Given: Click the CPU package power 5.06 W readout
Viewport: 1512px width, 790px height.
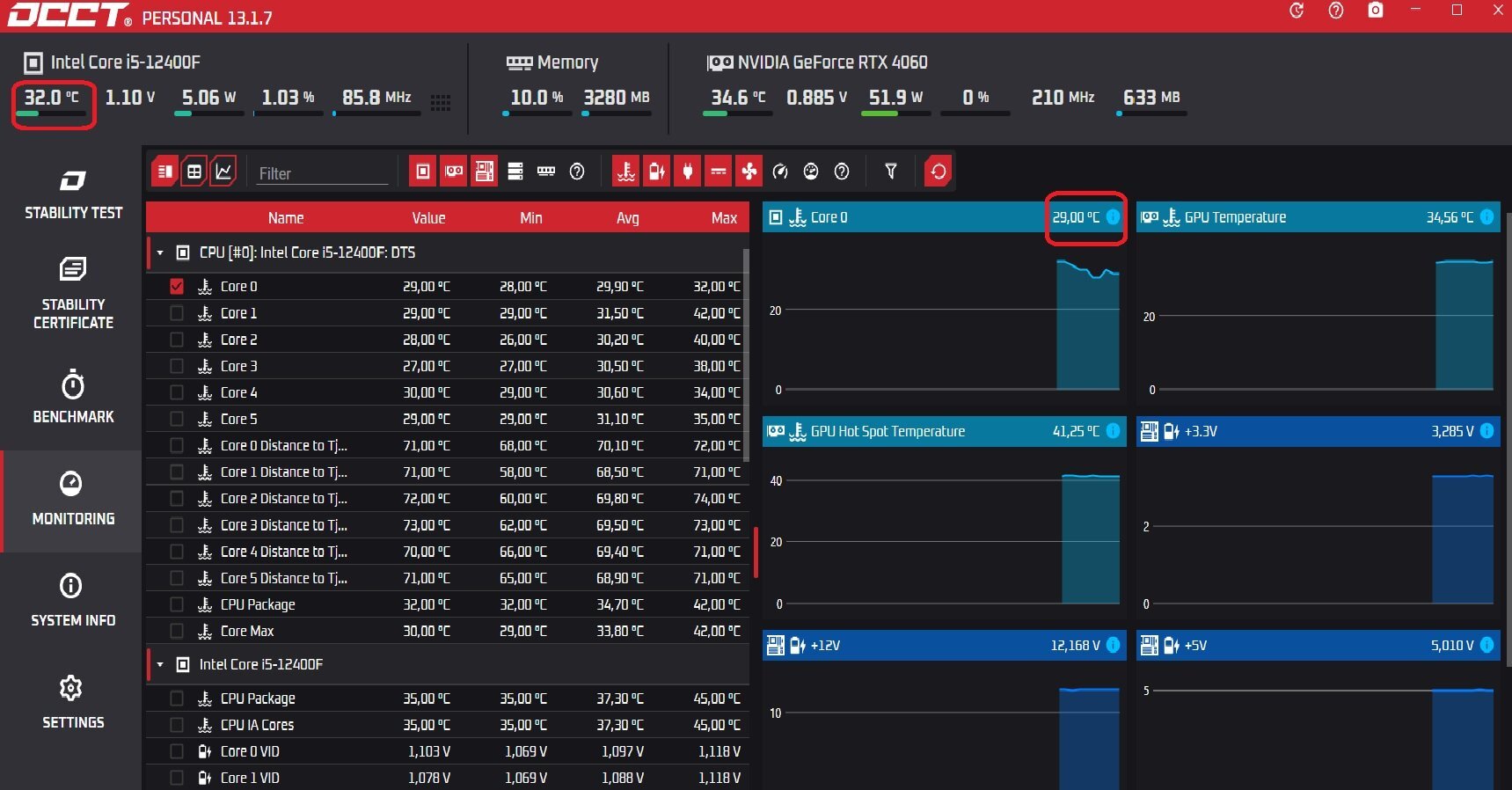Looking at the screenshot, I should point(208,98).
